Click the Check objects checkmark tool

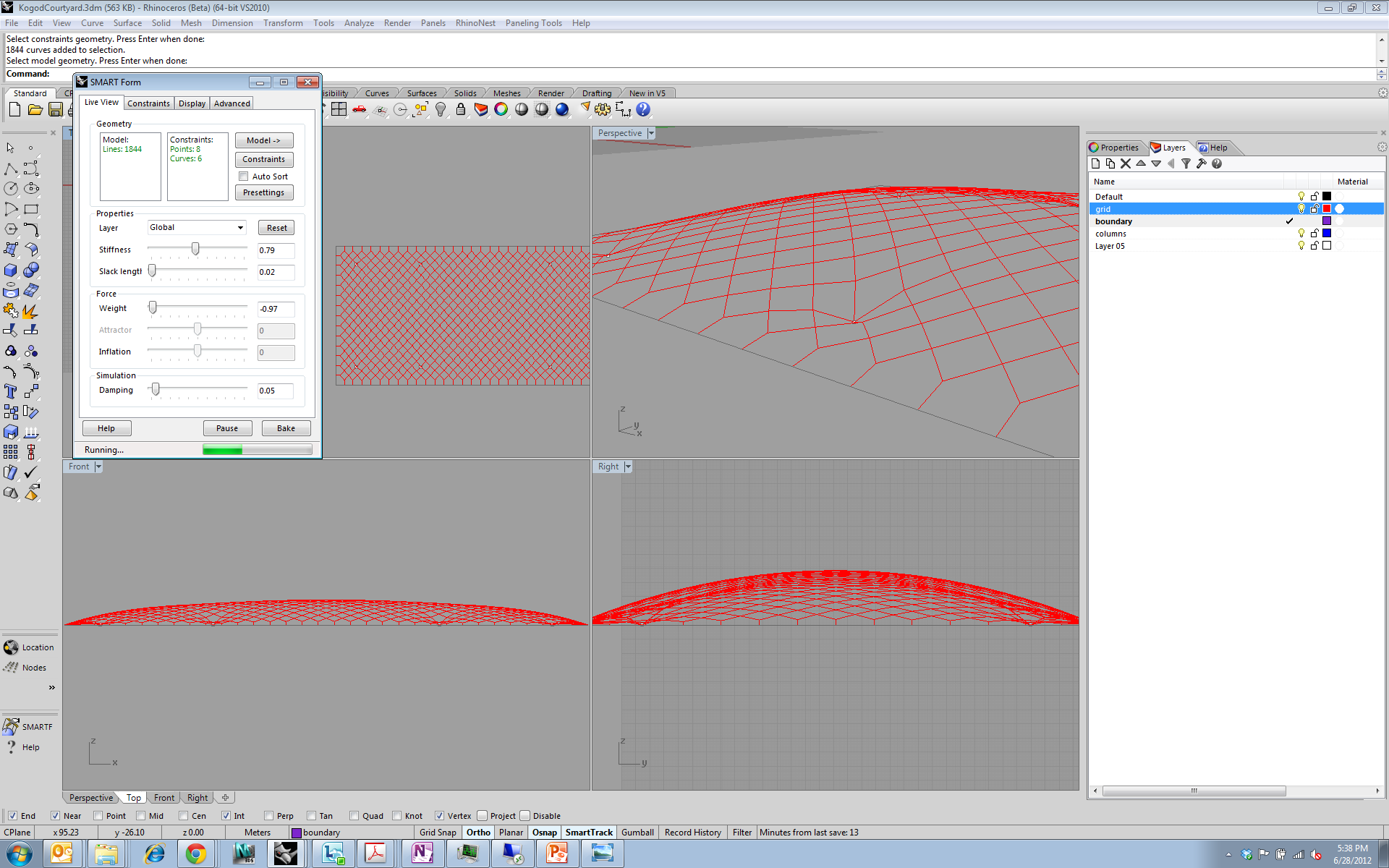(x=31, y=472)
